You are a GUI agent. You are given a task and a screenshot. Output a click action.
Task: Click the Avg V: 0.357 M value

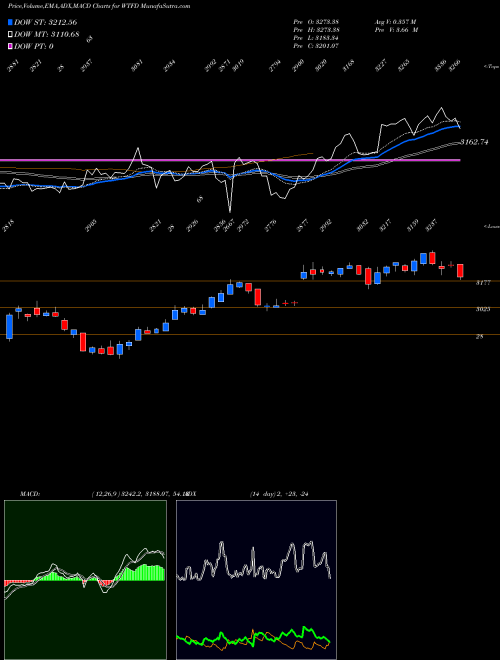tap(396, 22)
